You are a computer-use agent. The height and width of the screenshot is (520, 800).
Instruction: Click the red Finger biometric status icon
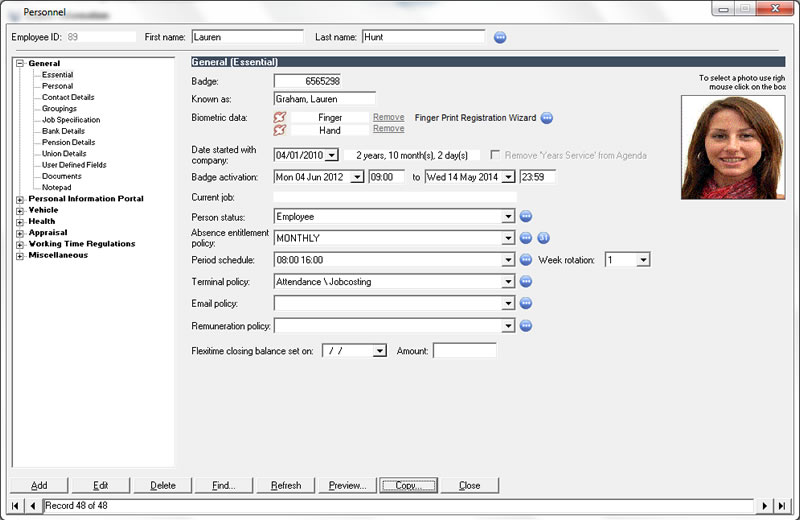pos(280,118)
